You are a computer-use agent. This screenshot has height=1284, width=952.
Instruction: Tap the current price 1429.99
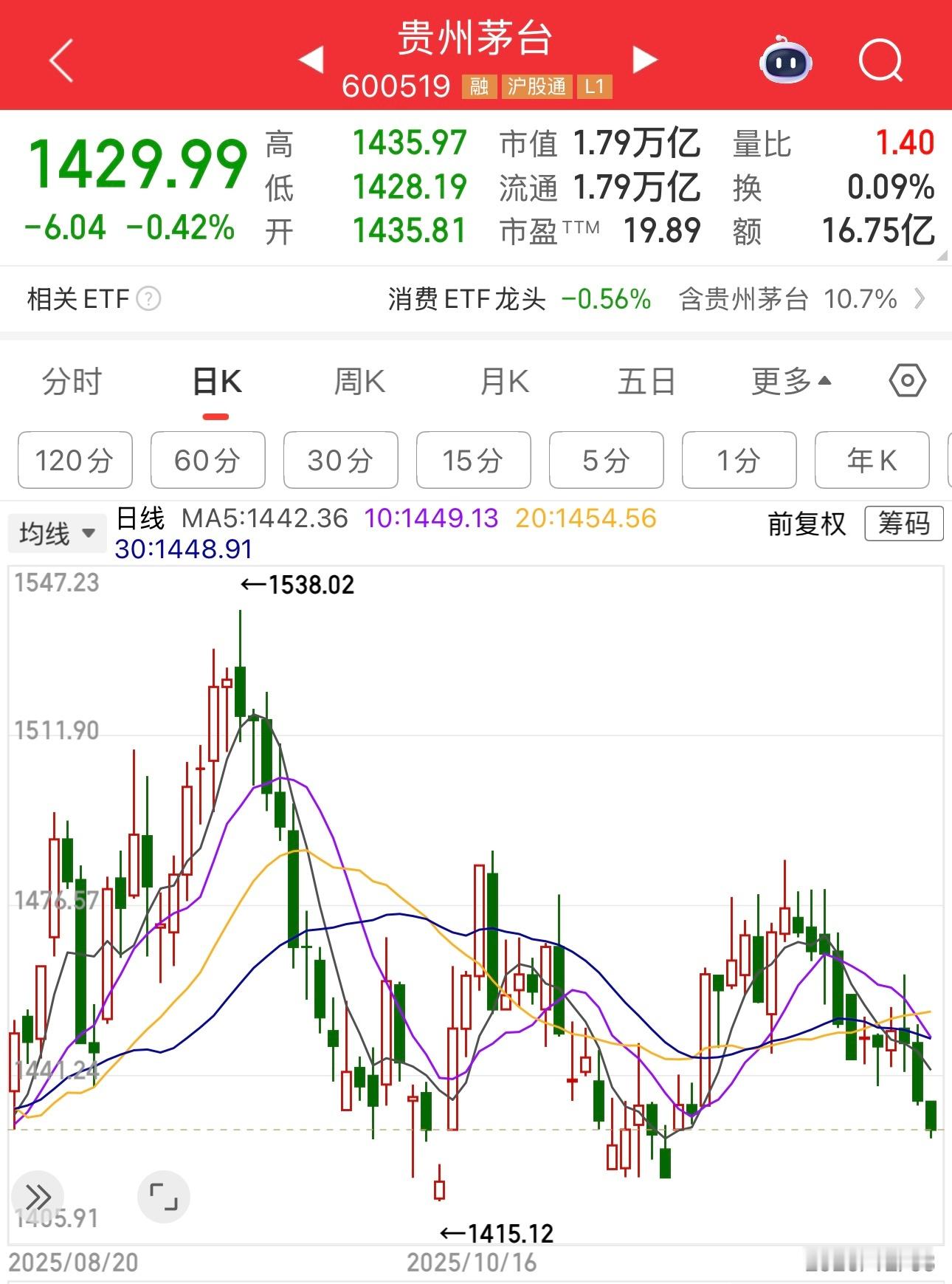point(137,164)
